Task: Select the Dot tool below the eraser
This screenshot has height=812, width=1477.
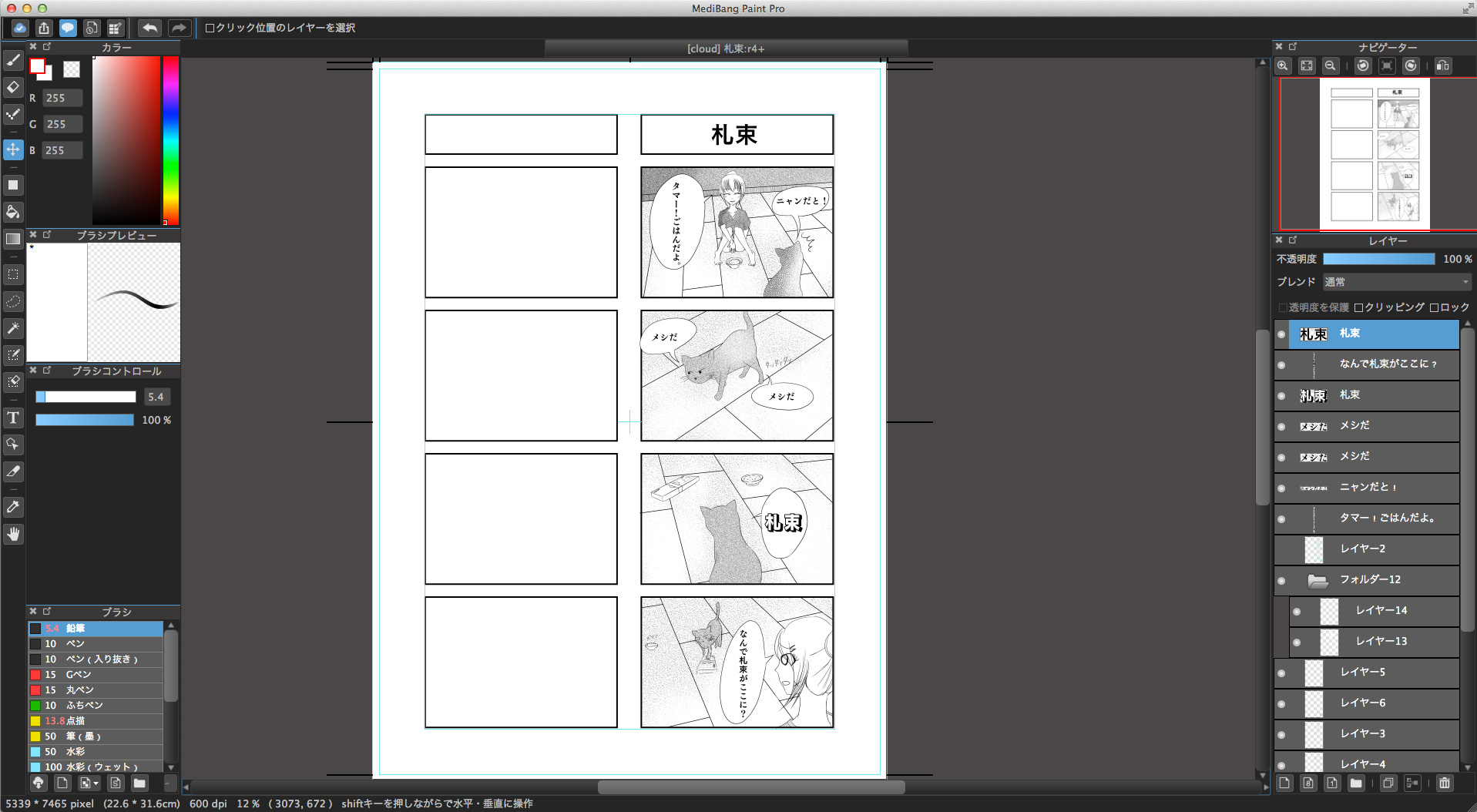Action: (x=13, y=115)
